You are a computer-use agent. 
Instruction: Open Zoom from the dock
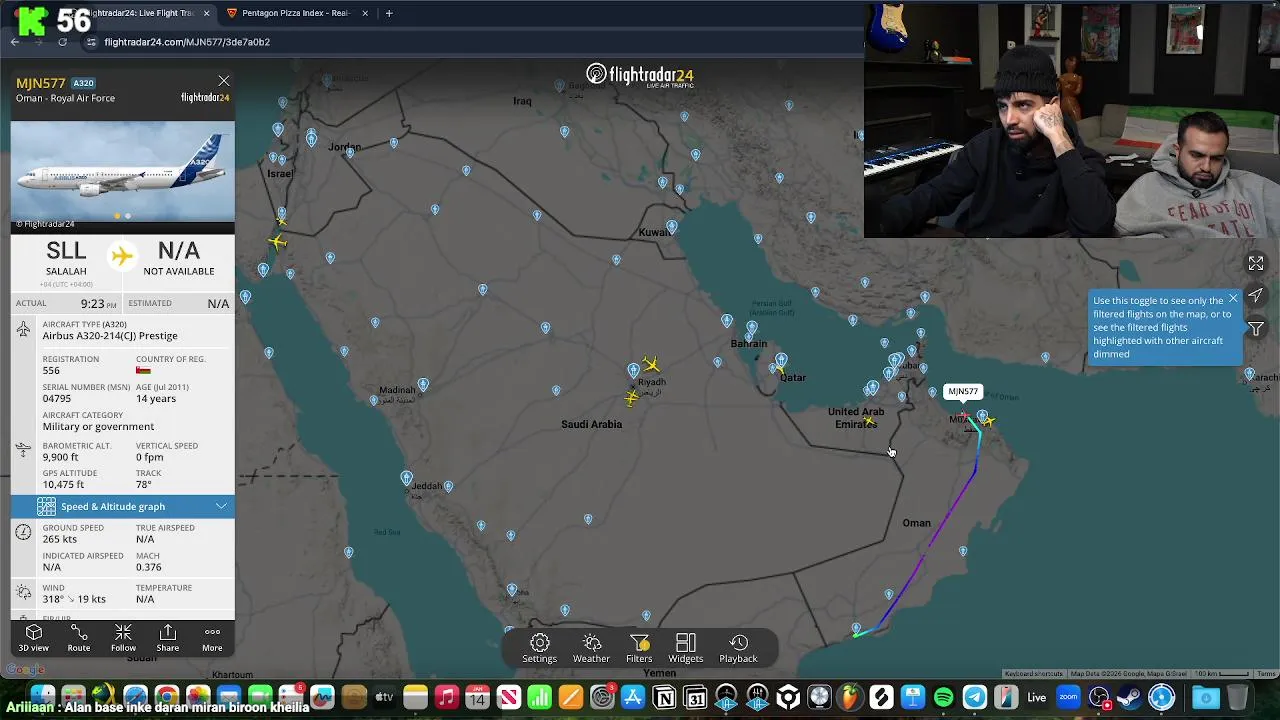click(x=1068, y=697)
